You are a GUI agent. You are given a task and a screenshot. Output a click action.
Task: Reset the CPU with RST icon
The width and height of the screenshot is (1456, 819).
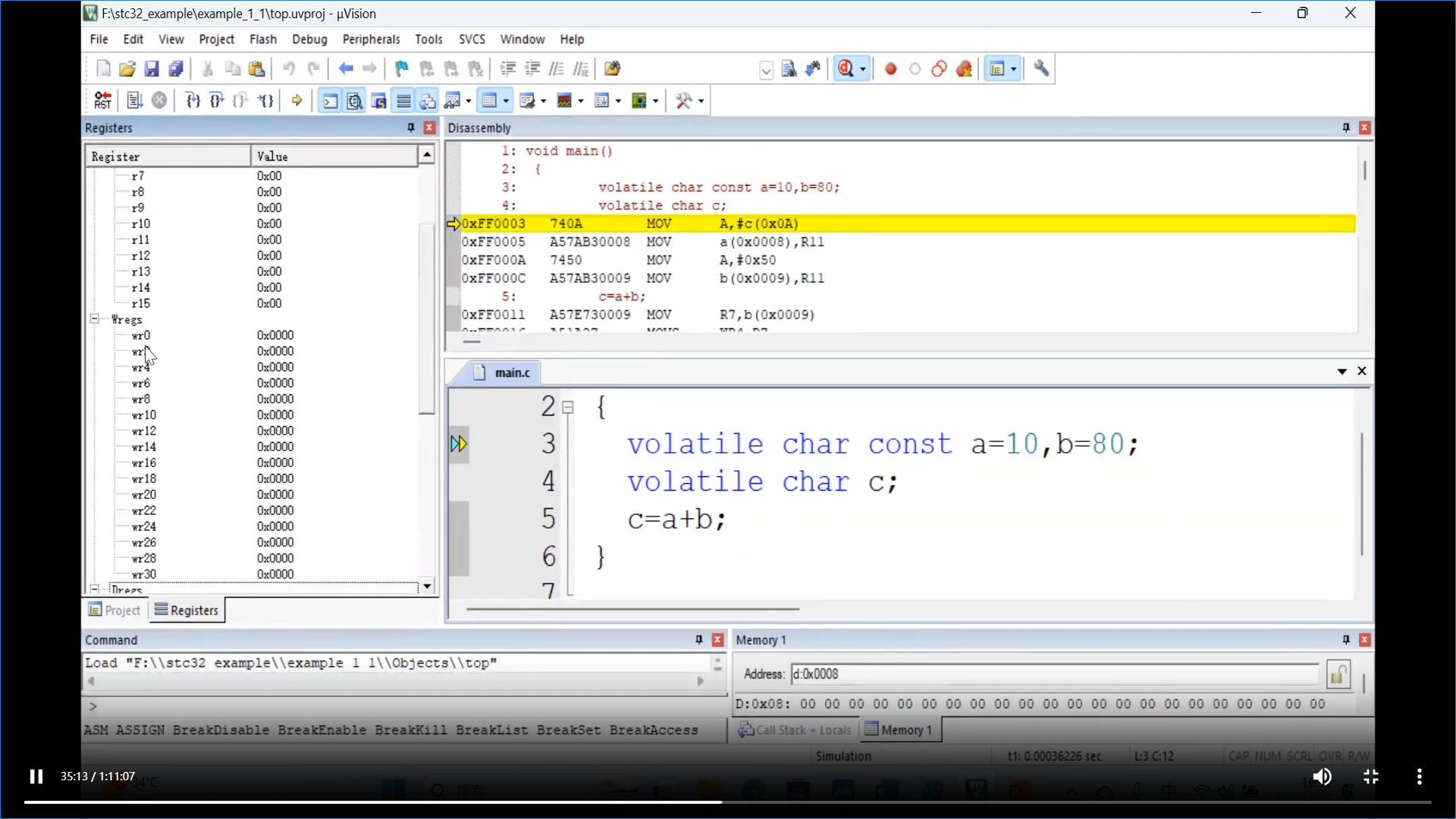coord(103,101)
